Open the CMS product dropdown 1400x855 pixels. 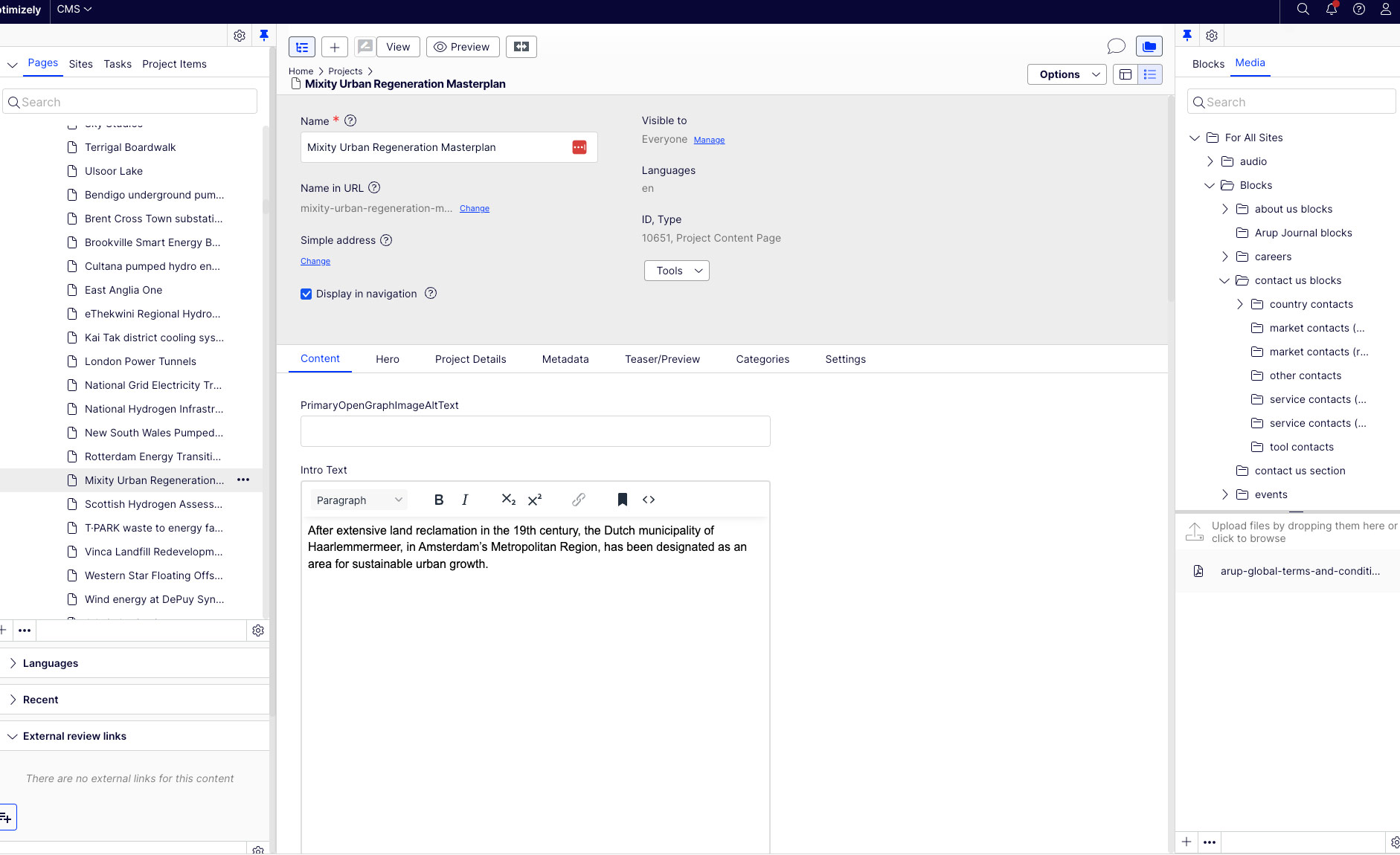point(74,10)
